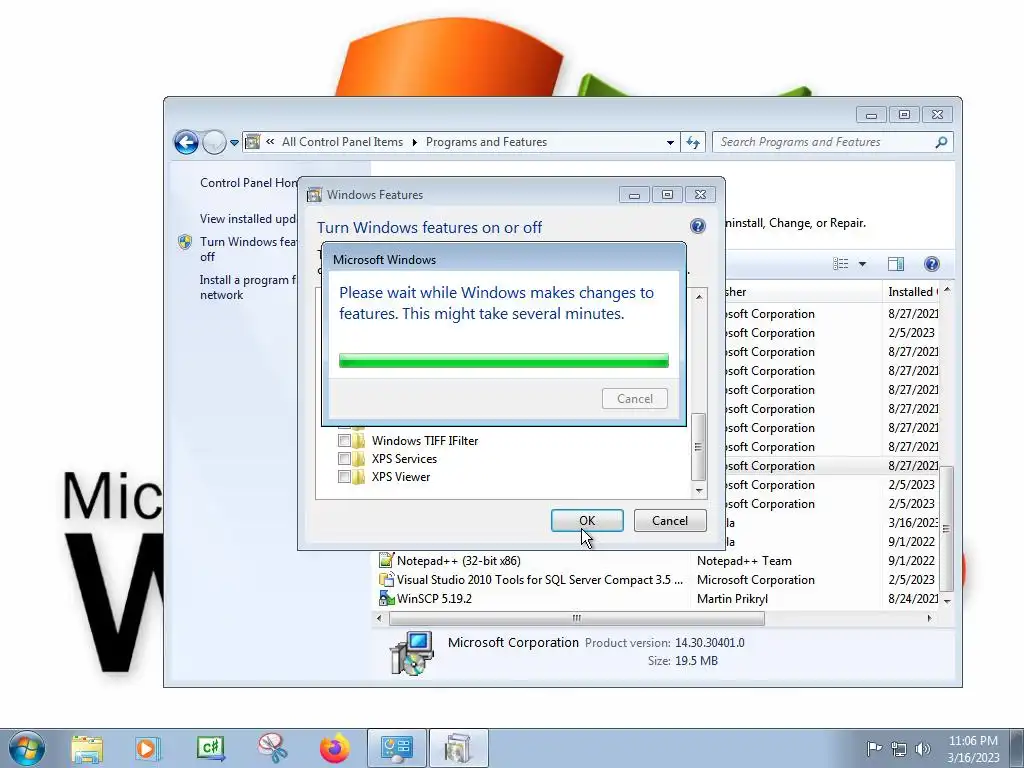
Task: Click Cancel in Windows Features dialog
Action: [670, 520]
